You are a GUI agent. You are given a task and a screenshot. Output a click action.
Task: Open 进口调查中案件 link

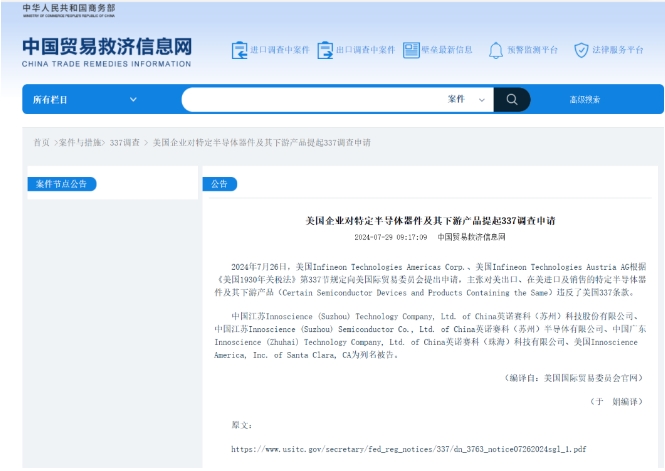[x=280, y=50]
